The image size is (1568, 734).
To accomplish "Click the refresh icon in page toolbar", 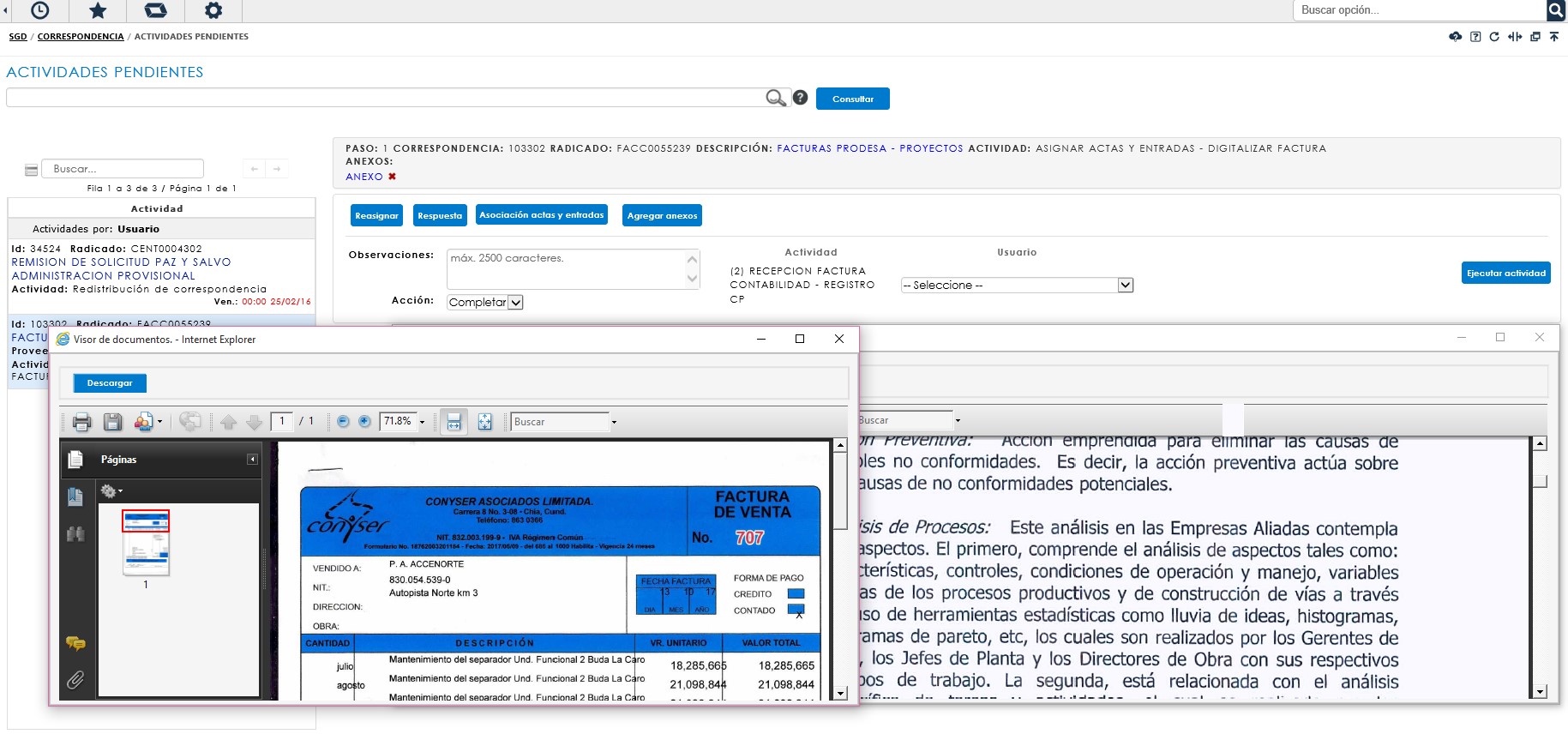I will pos(1494,37).
